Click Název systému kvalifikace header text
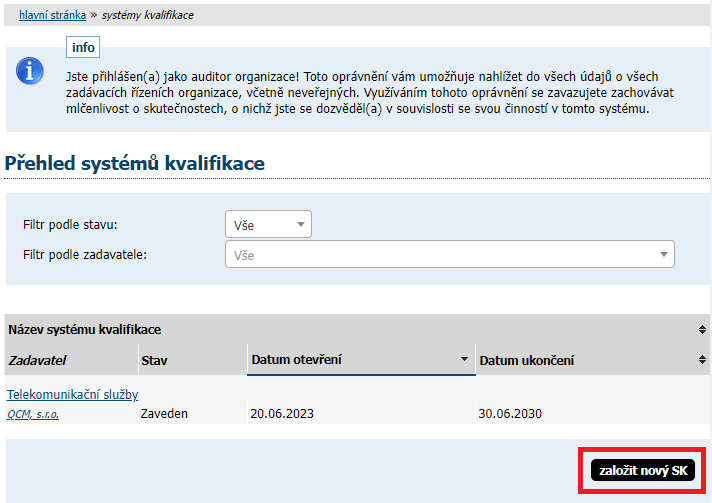Image resolution: width=712 pixels, height=503 pixels. click(85, 329)
